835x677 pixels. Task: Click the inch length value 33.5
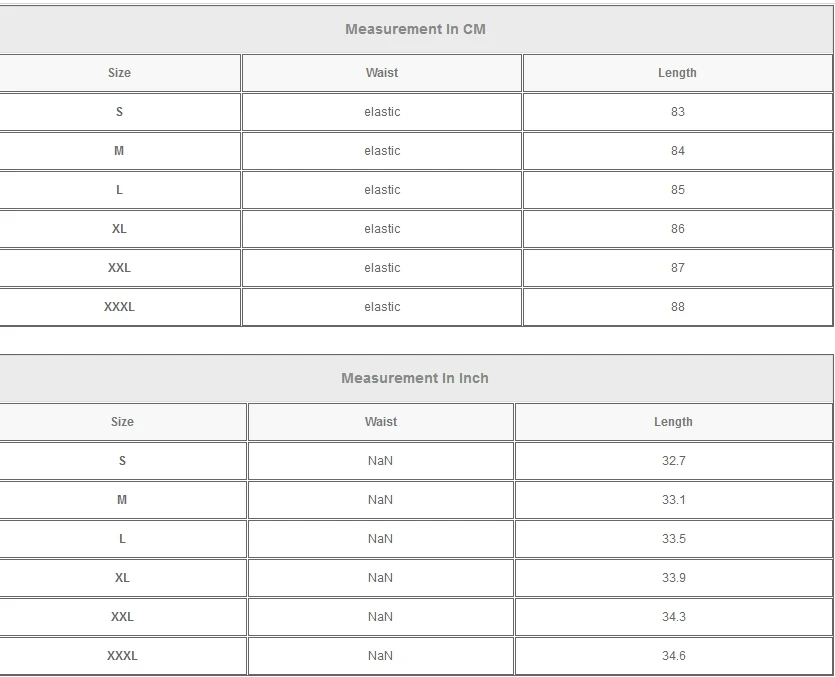(x=673, y=539)
